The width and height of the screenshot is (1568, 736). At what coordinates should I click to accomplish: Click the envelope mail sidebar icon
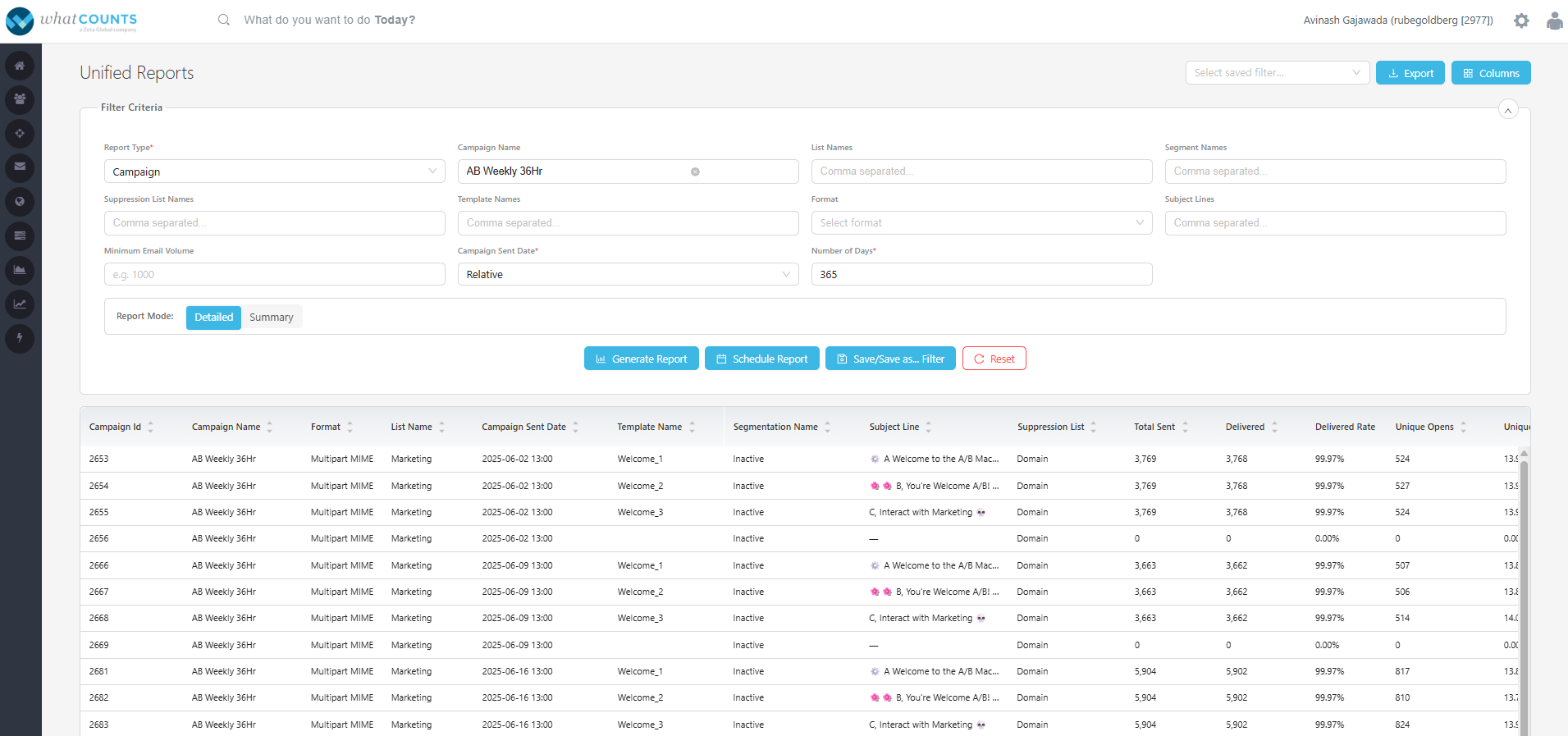click(20, 167)
